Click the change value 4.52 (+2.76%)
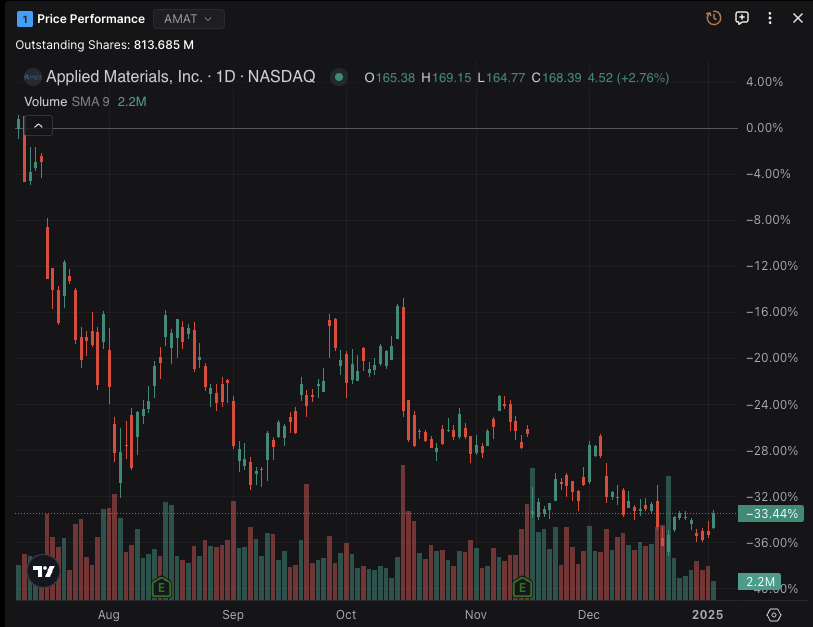813x627 pixels. (628, 78)
